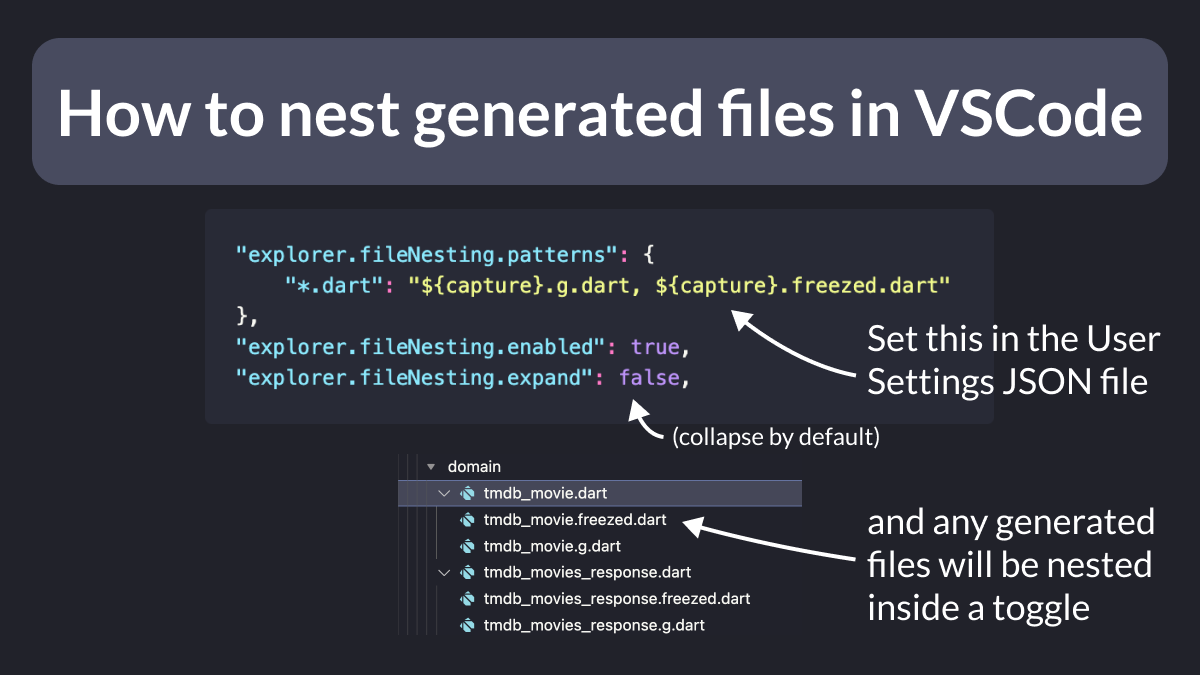
Task: Open the tmdb_movies_response.dart file
Action: 587,572
